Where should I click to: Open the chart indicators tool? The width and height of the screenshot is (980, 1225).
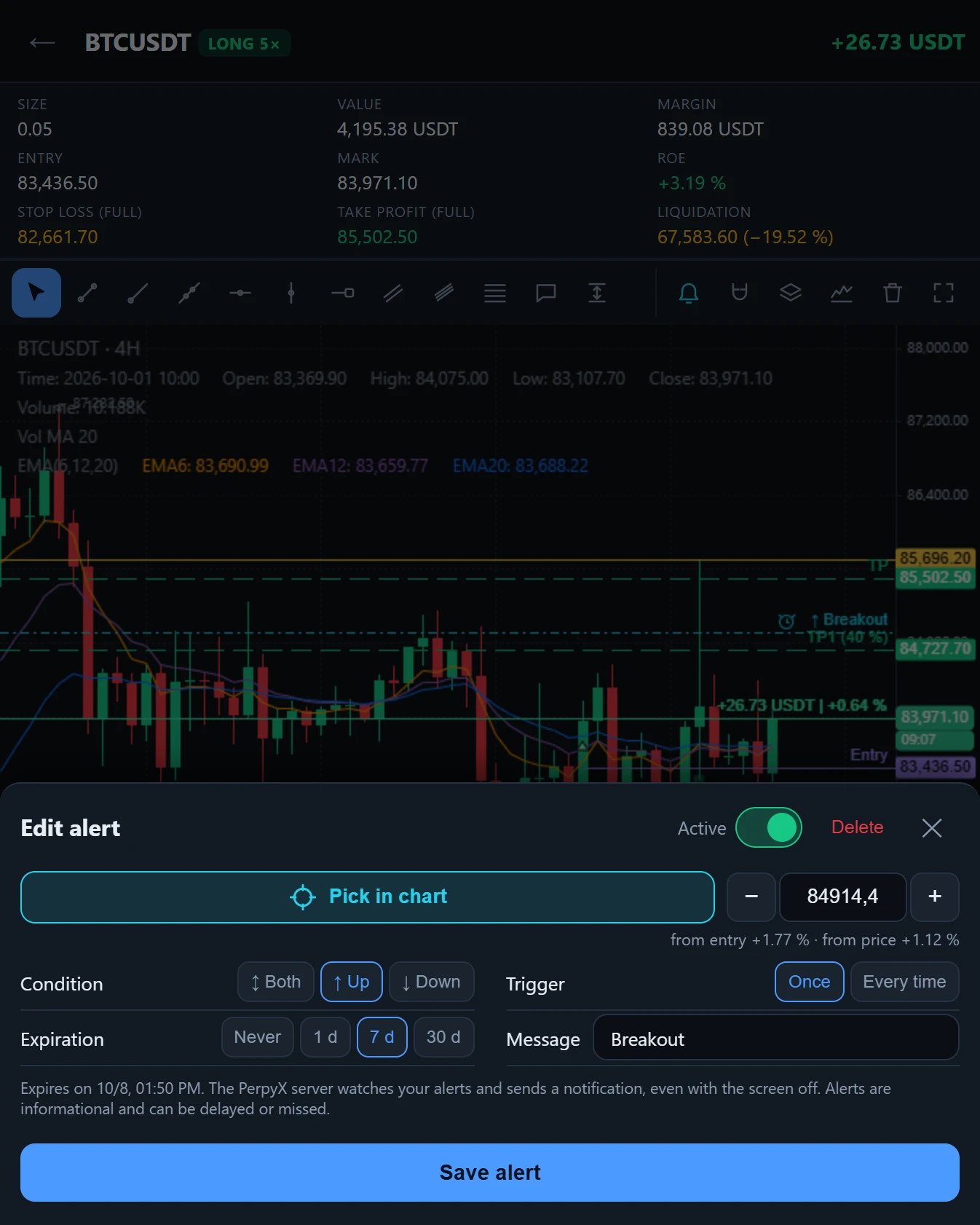842,293
